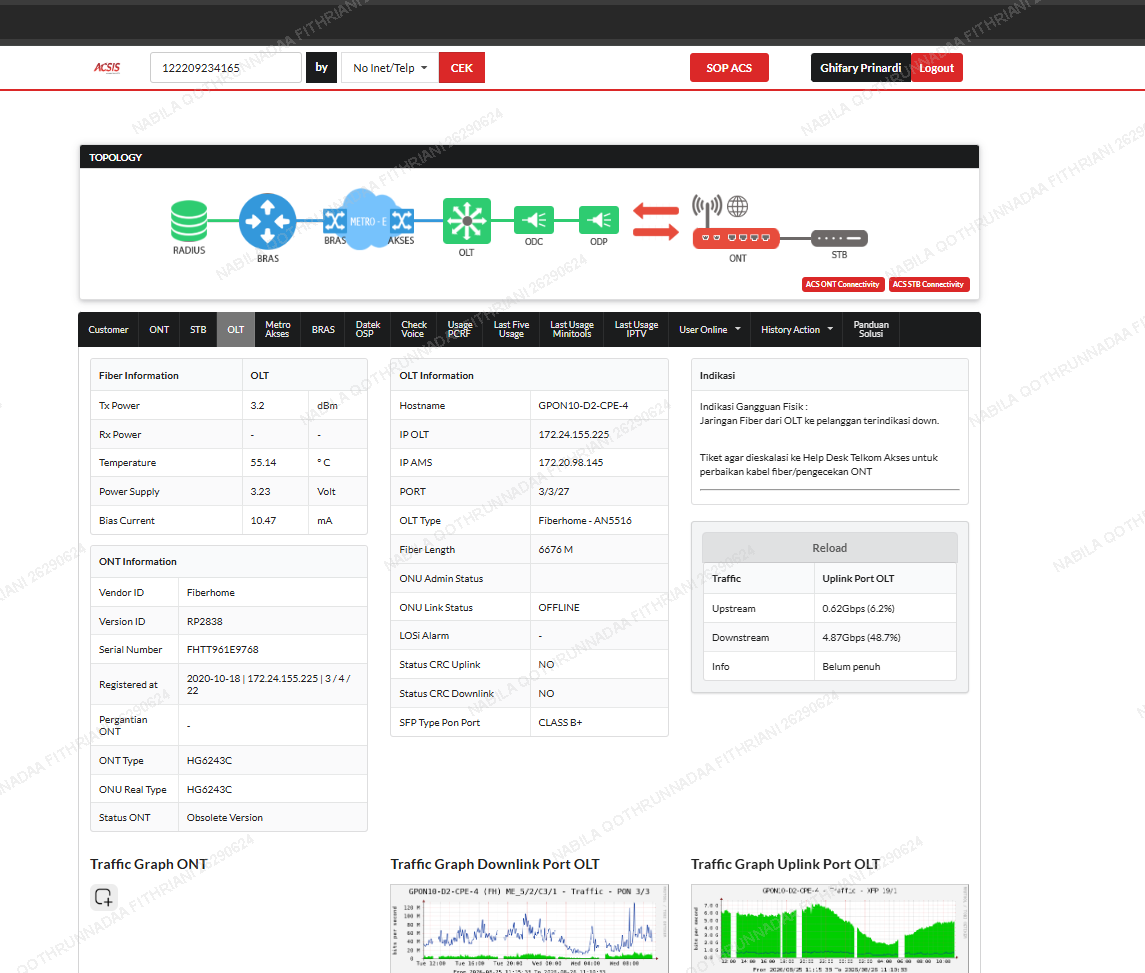Click the ONT wifi antenna icon
This screenshot has width=1145, height=973.
pos(707,210)
